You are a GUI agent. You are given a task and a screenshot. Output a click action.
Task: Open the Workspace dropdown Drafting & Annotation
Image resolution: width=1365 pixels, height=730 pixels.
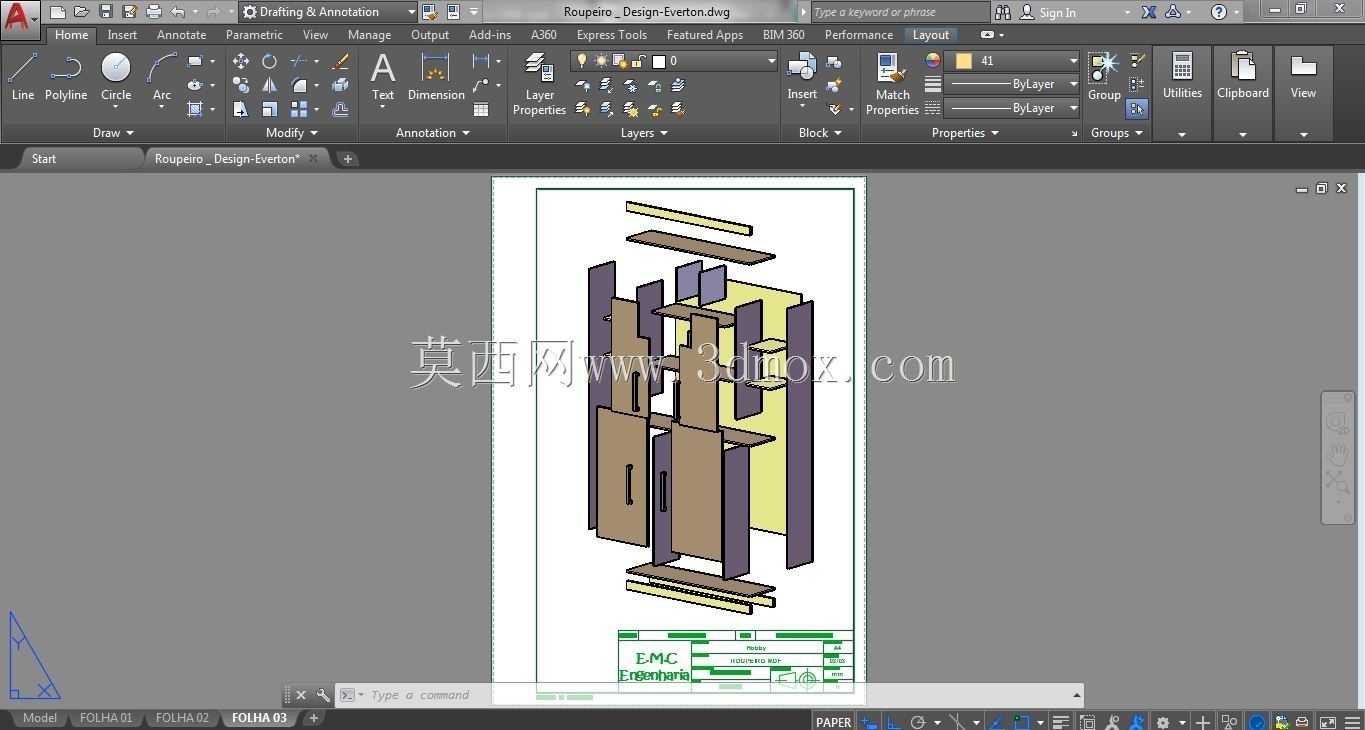click(329, 12)
